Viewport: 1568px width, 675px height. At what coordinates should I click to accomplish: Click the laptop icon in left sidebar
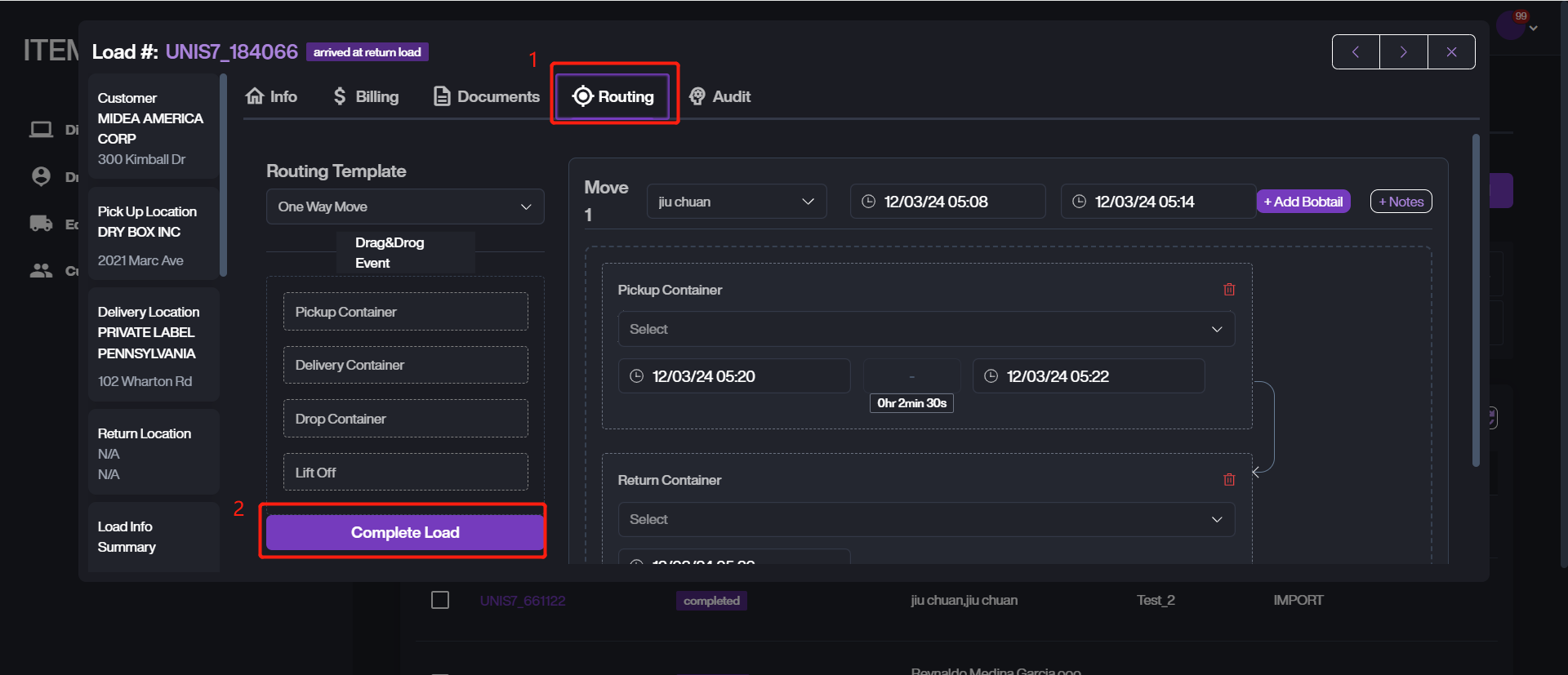41,130
